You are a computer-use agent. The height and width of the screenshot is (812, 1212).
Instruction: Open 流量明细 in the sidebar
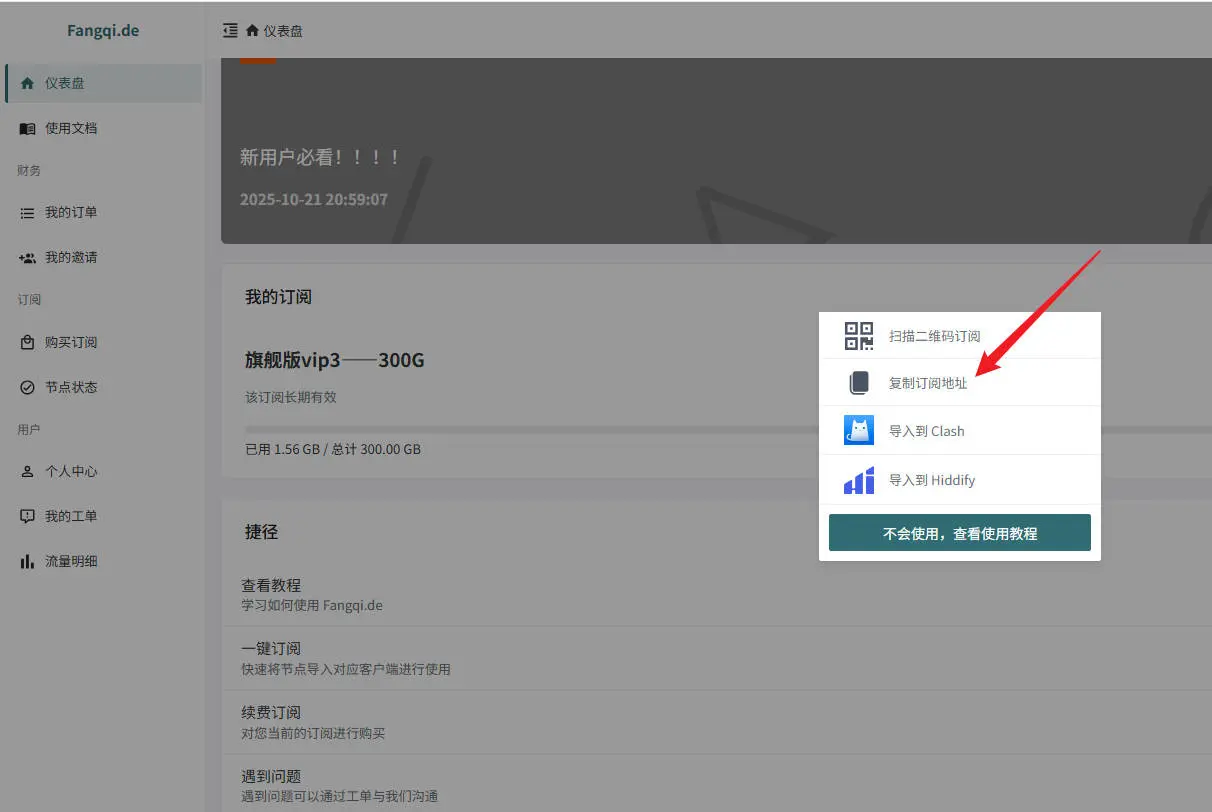(x=103, y=561)
